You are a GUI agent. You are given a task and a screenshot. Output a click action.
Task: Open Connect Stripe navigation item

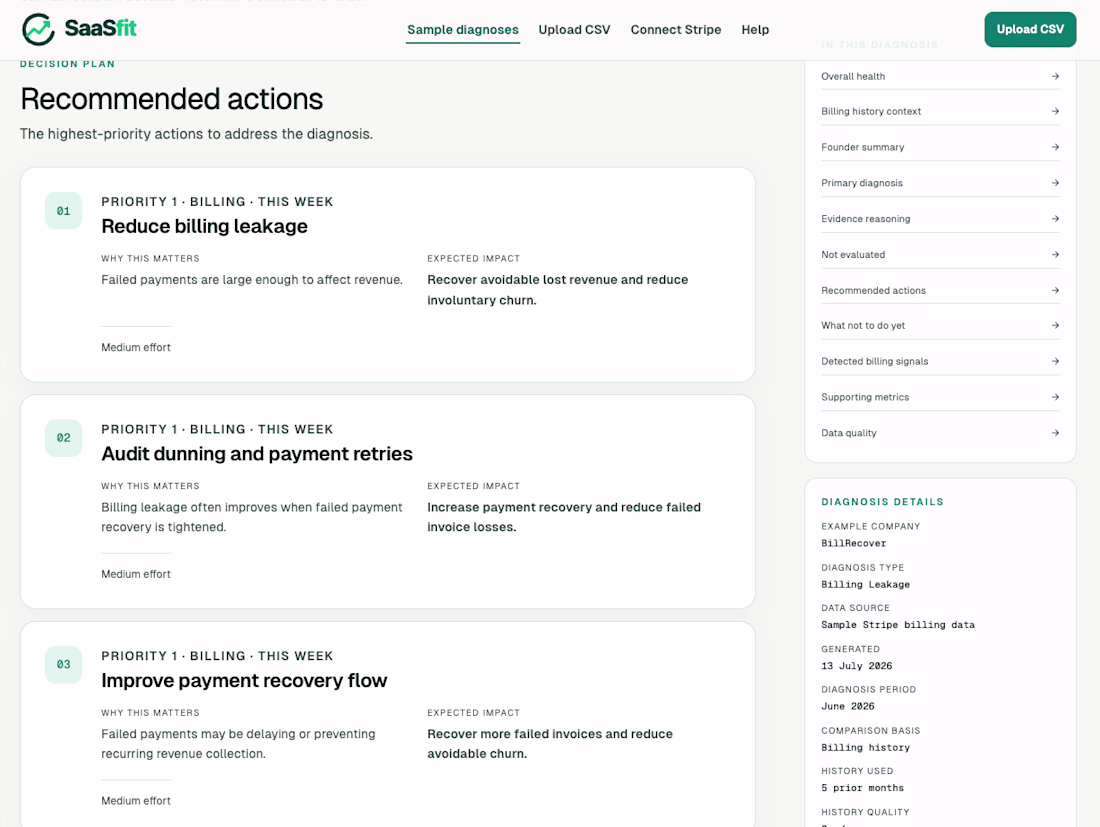click(x=676, y=29)
